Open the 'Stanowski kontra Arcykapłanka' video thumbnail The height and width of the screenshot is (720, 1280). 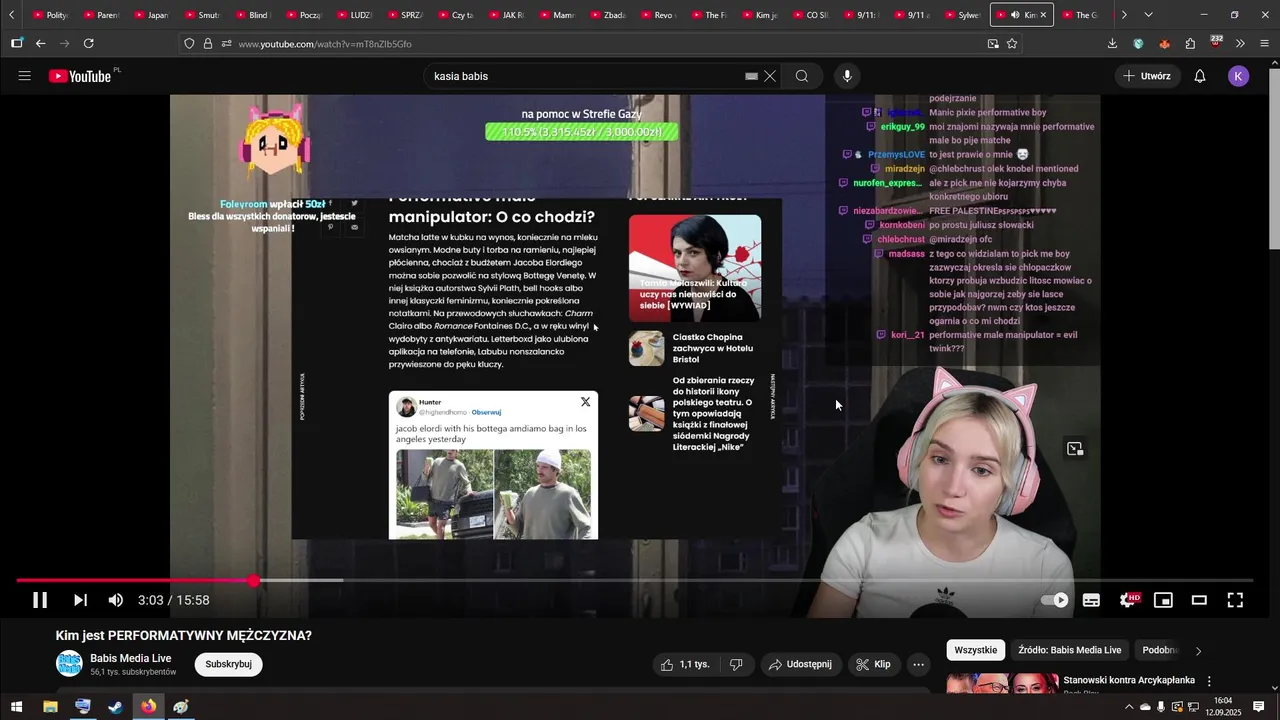[1003, 684]
